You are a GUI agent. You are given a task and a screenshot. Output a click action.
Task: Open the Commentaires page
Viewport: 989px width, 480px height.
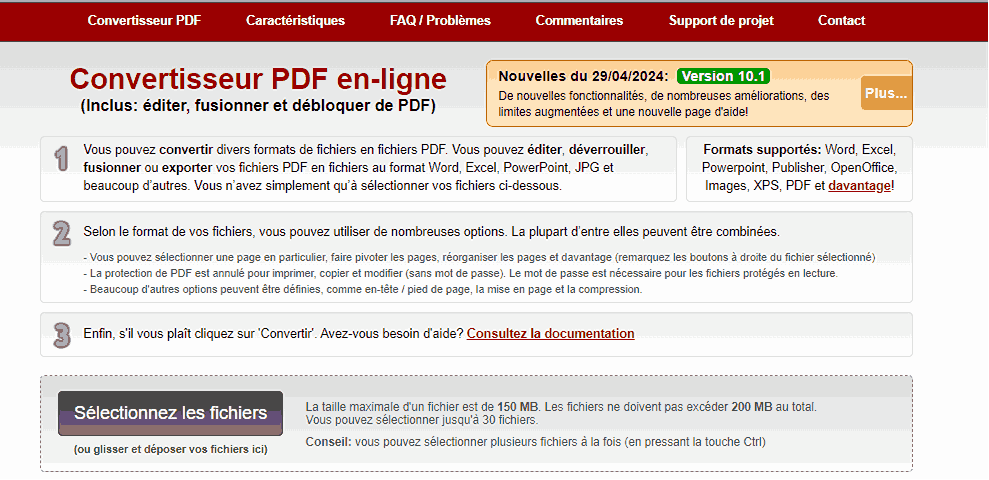(x=579, y=20)
